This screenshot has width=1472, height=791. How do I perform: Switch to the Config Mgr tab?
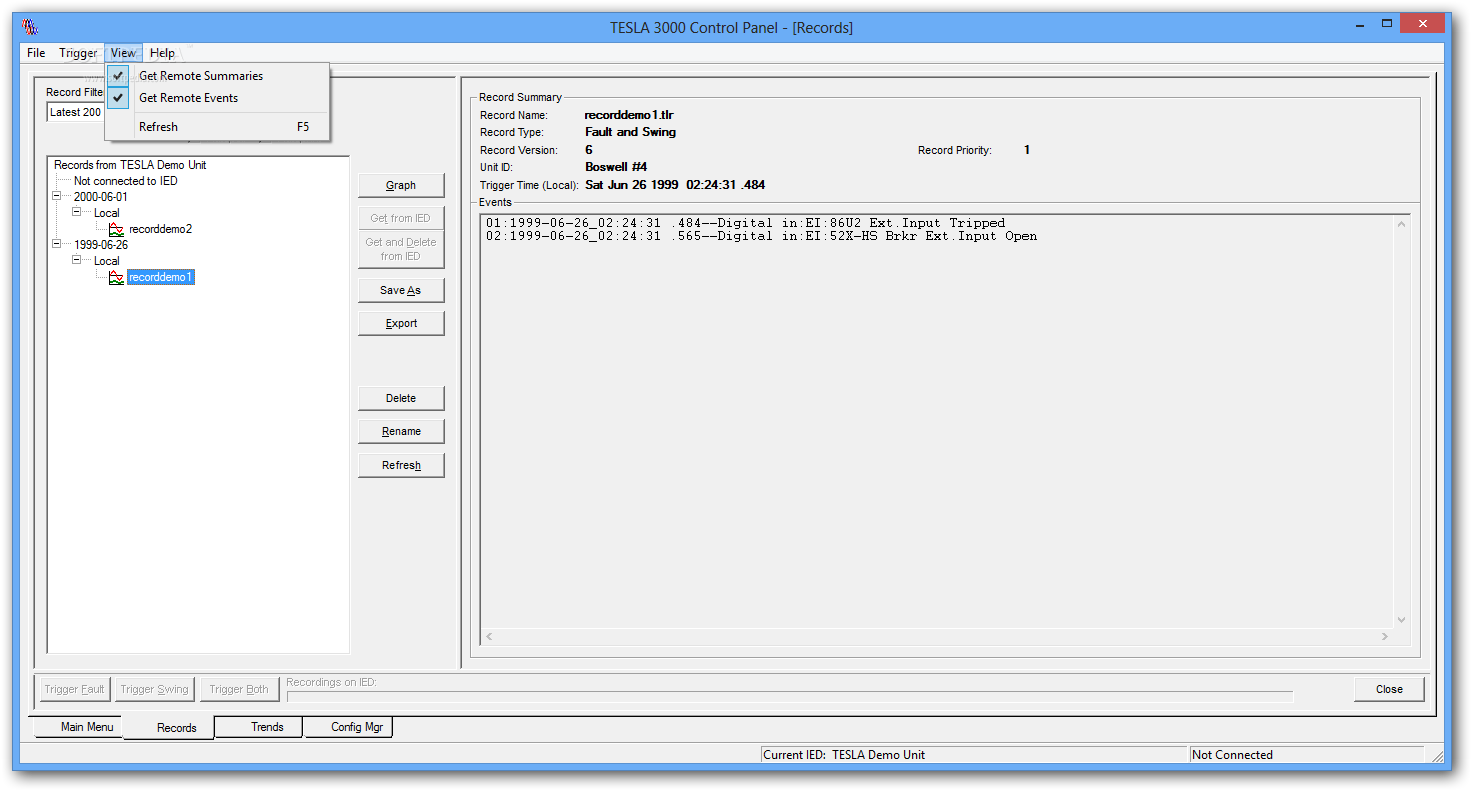click(349, 727)
